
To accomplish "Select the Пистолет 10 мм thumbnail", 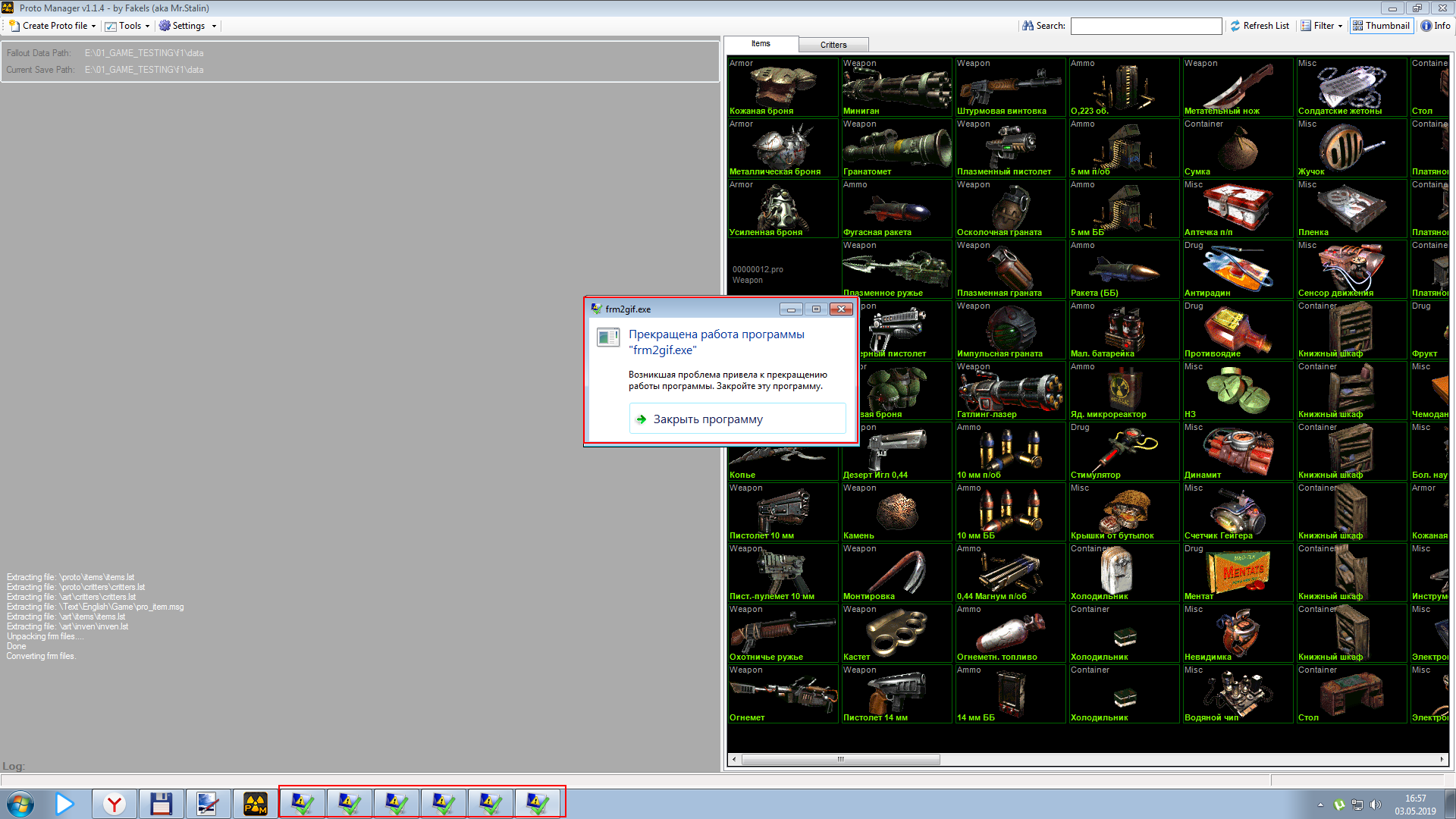I will (783, 511).
